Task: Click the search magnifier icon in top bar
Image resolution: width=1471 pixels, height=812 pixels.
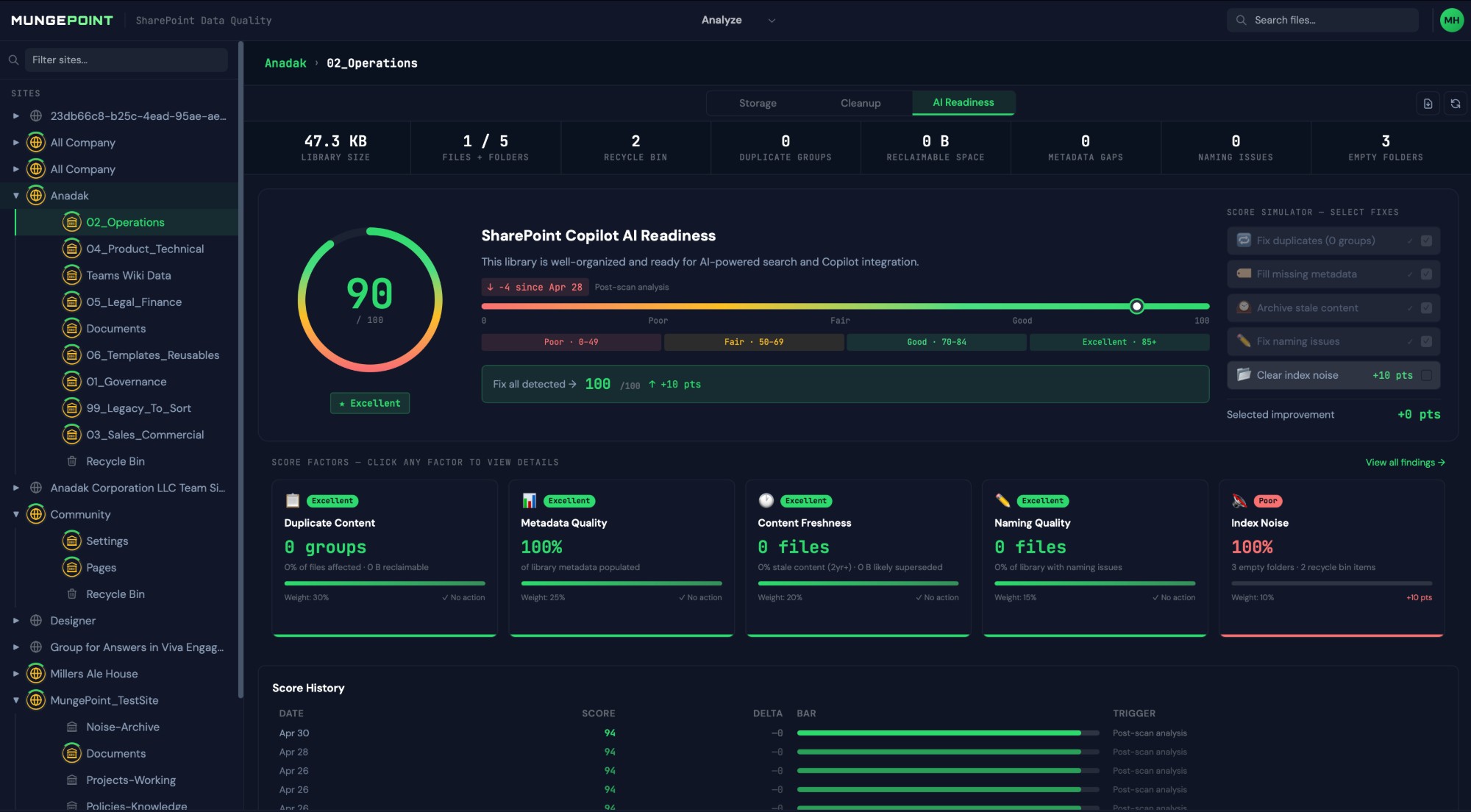Action: pos(1241,20)
